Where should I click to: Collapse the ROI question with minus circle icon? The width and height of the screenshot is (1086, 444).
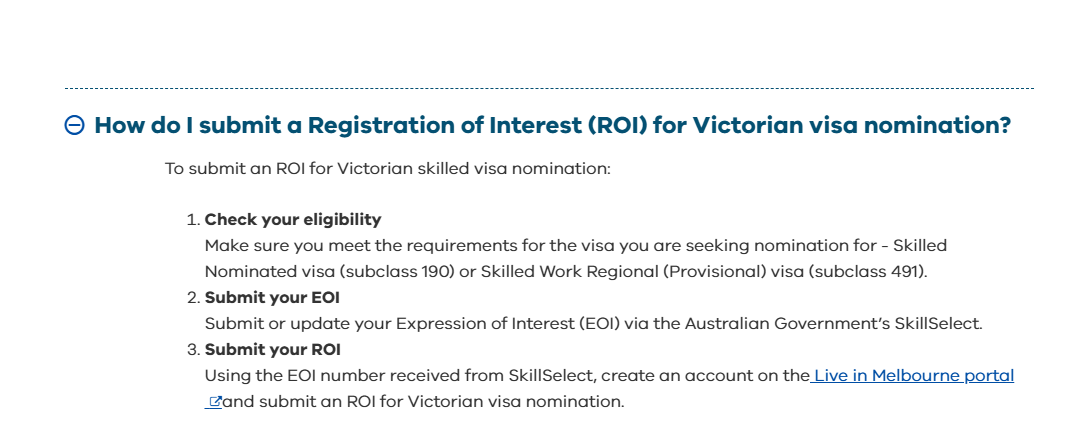tap(75, 125)
